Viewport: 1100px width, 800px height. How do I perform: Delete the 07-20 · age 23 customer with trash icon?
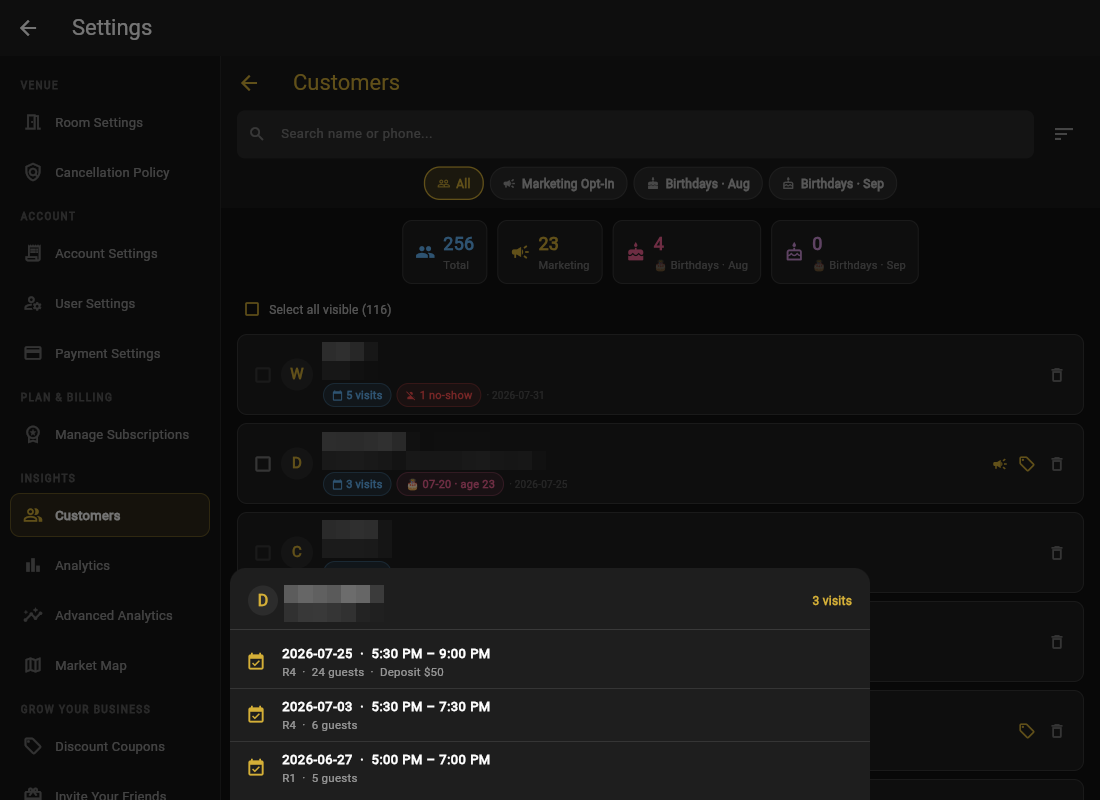pos(1057,464)
